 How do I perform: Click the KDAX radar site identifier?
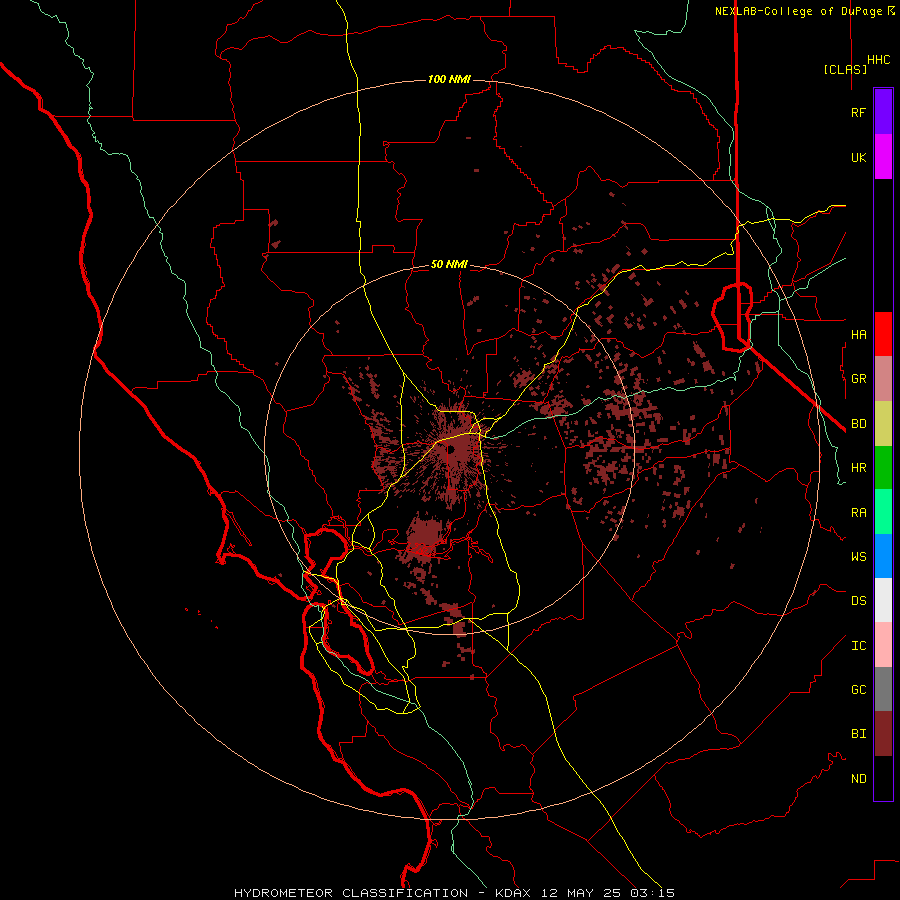point(513,893)
